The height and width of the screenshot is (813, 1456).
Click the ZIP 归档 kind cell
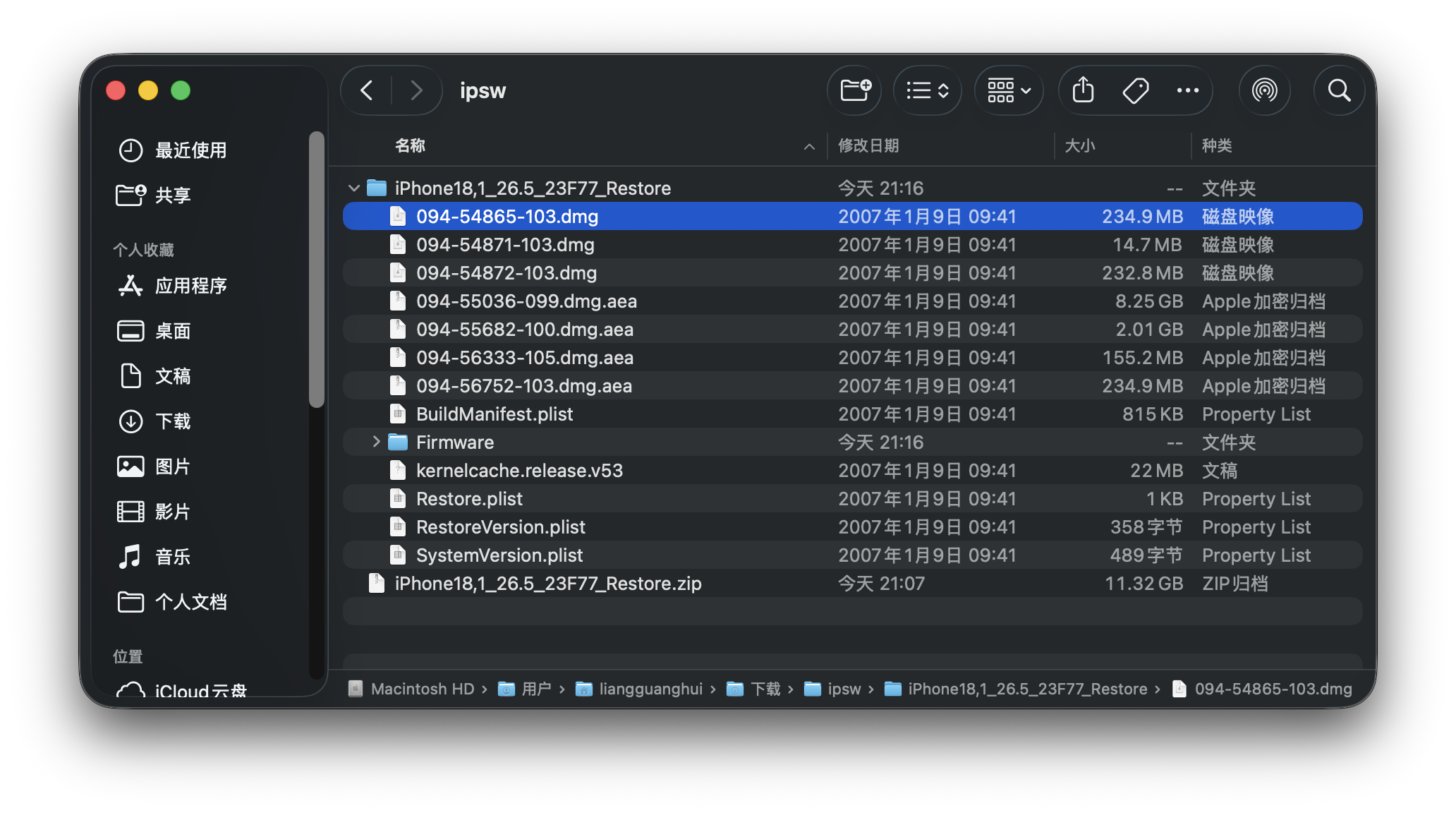pos(1235,584)
